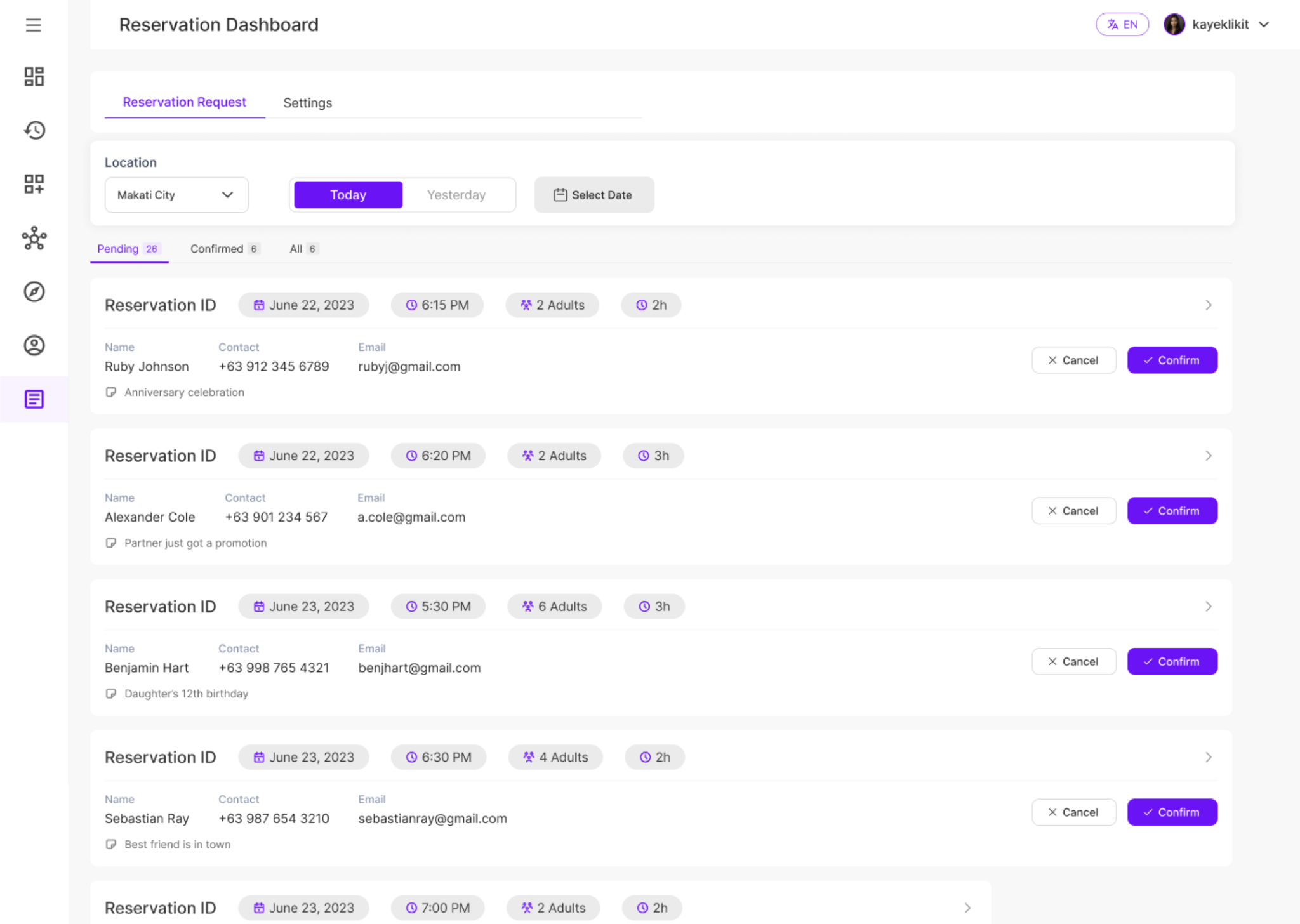Open the network nodes icon in the sidebar
Image resolution: width=1300 pixels, height=924 pixels.
34,239
